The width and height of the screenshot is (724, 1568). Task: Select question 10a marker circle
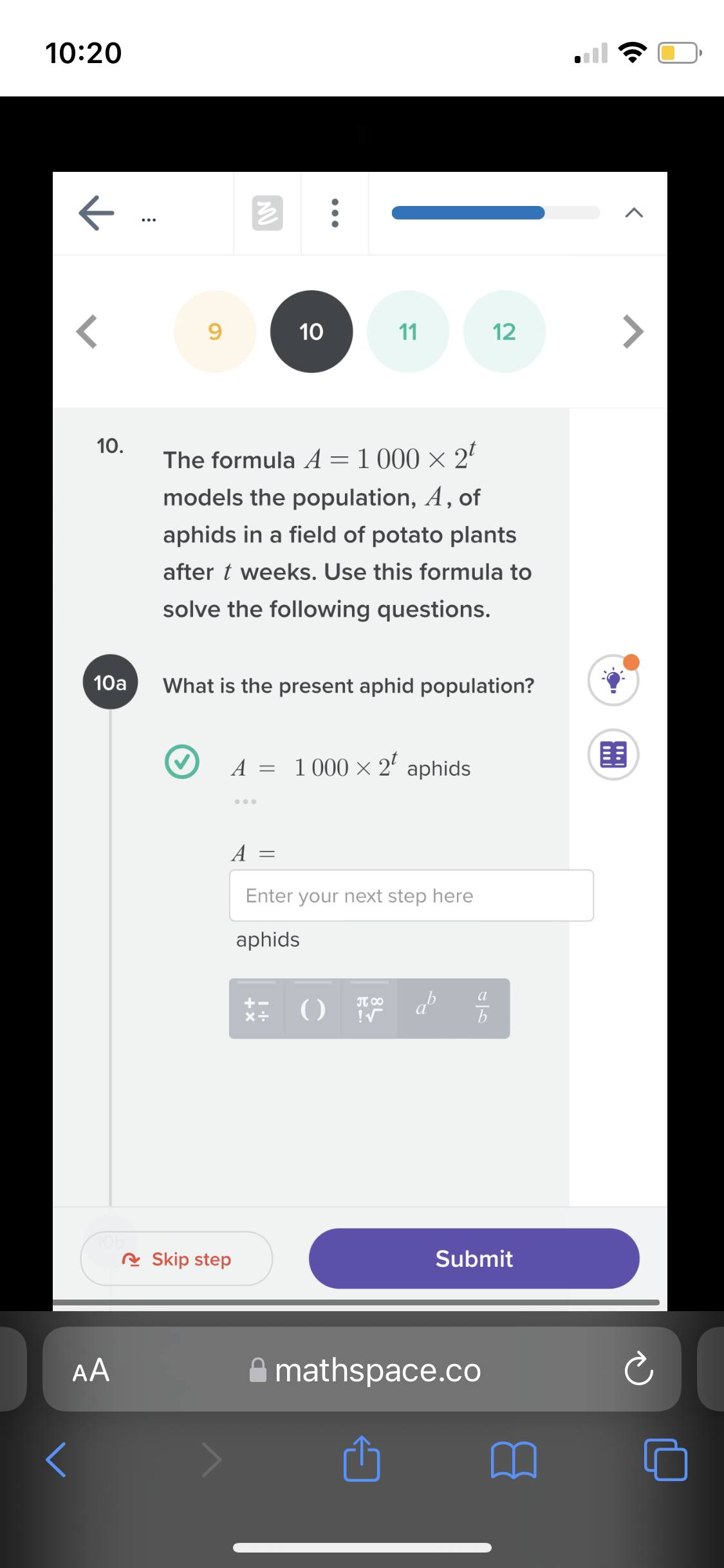click(110, 683)
